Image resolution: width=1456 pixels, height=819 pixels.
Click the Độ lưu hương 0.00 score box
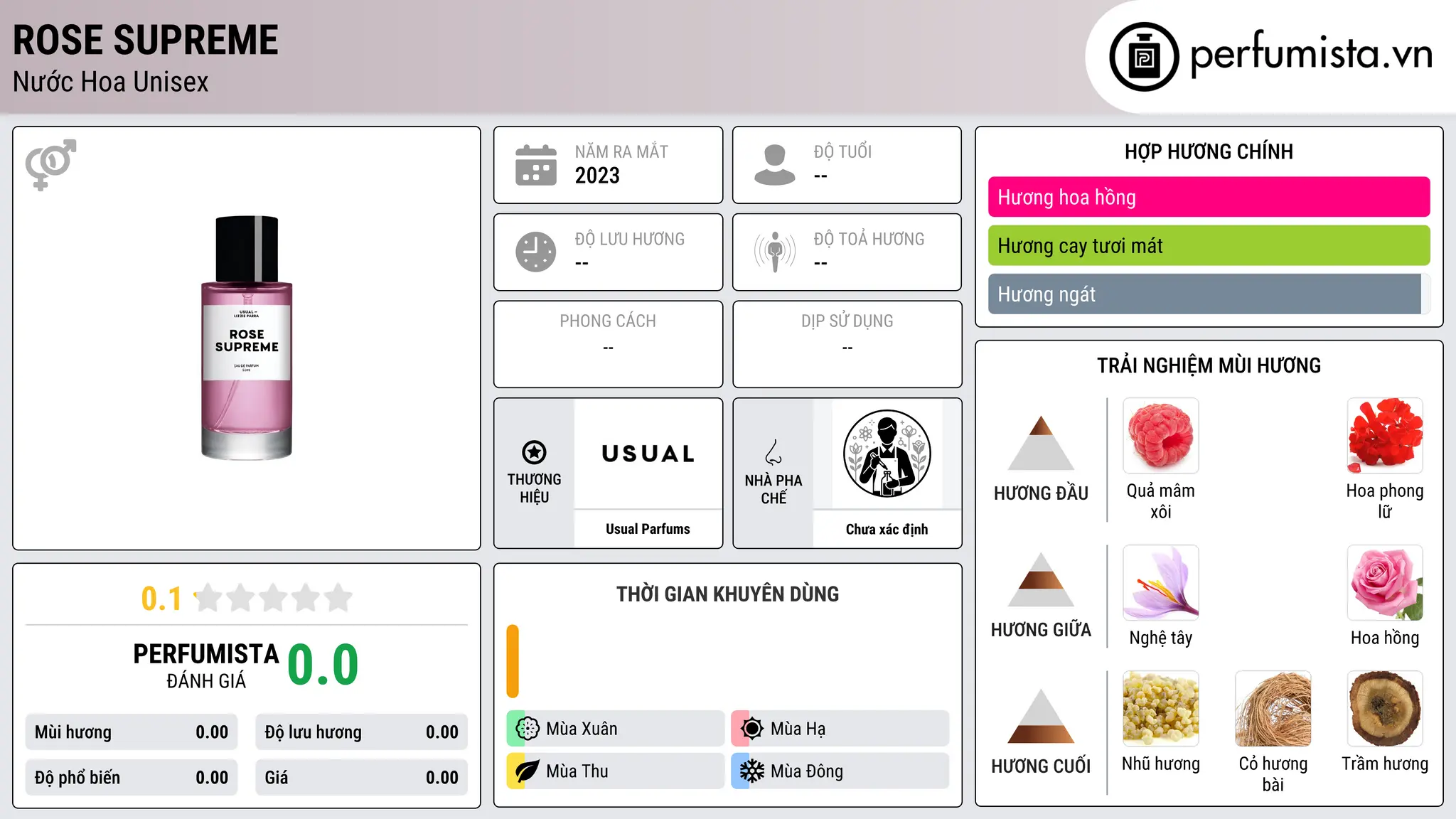click(361, 732)
